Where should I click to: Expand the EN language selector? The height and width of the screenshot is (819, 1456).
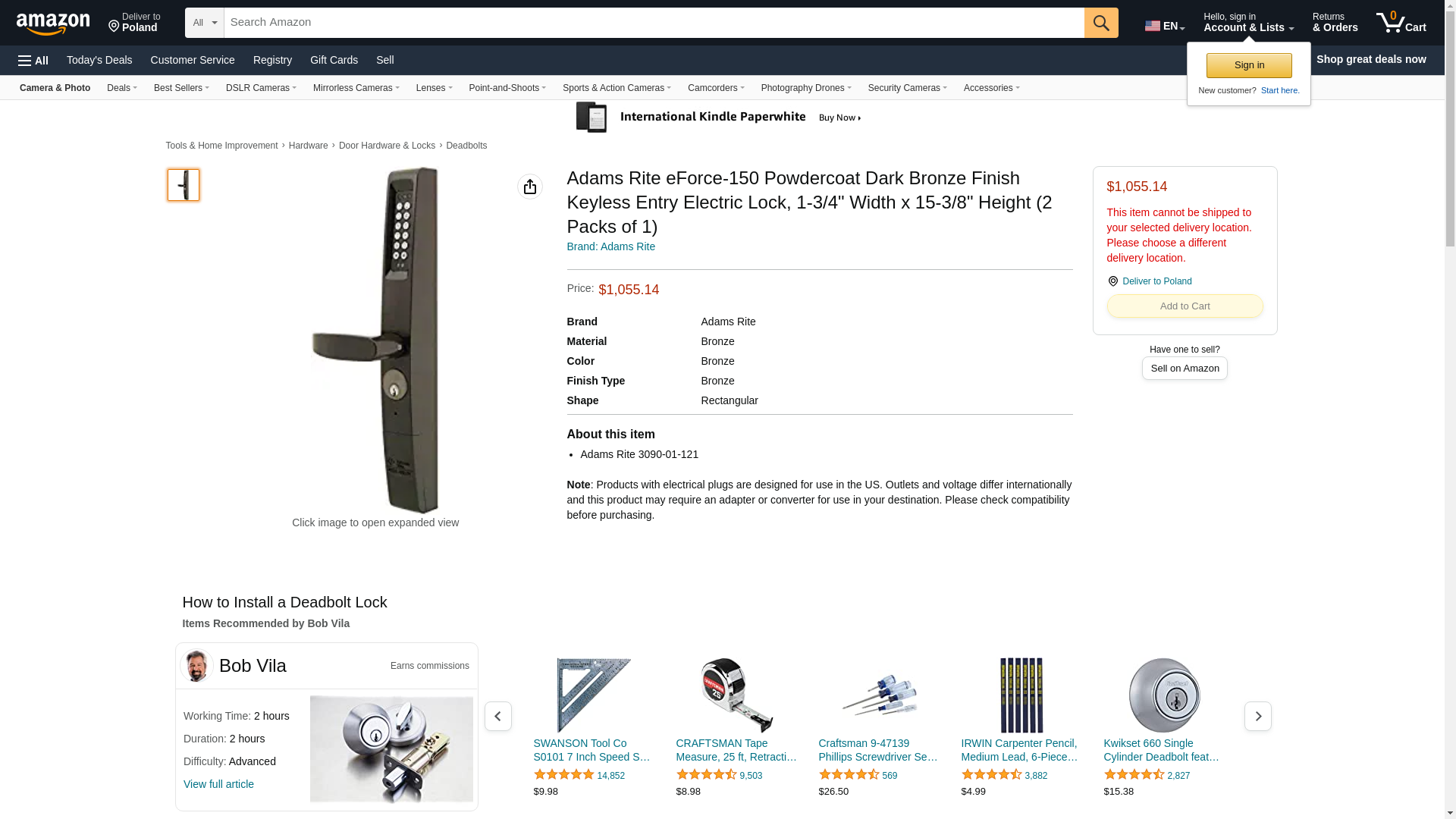[1165, 26]
